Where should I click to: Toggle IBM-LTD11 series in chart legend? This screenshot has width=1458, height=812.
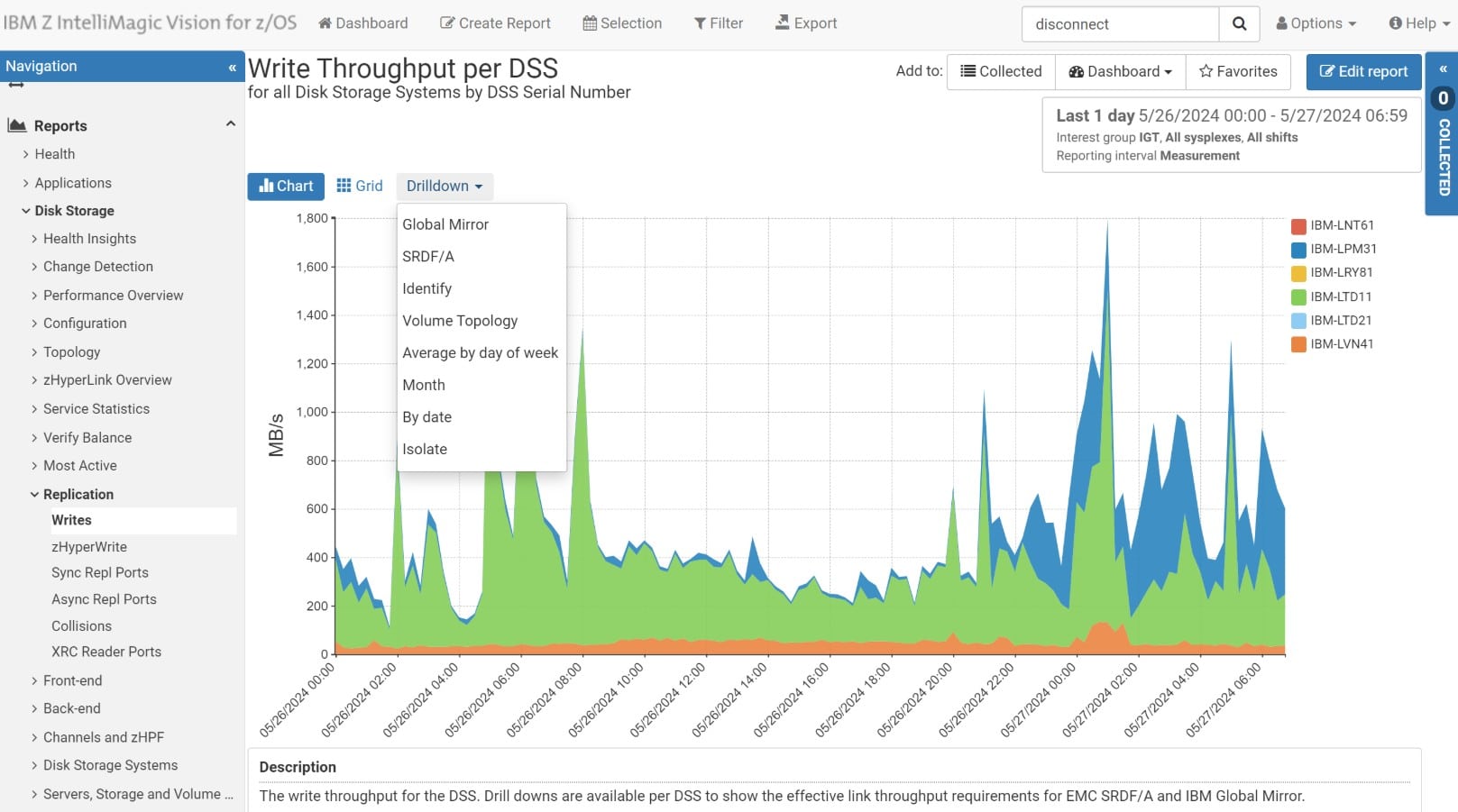1340,297
